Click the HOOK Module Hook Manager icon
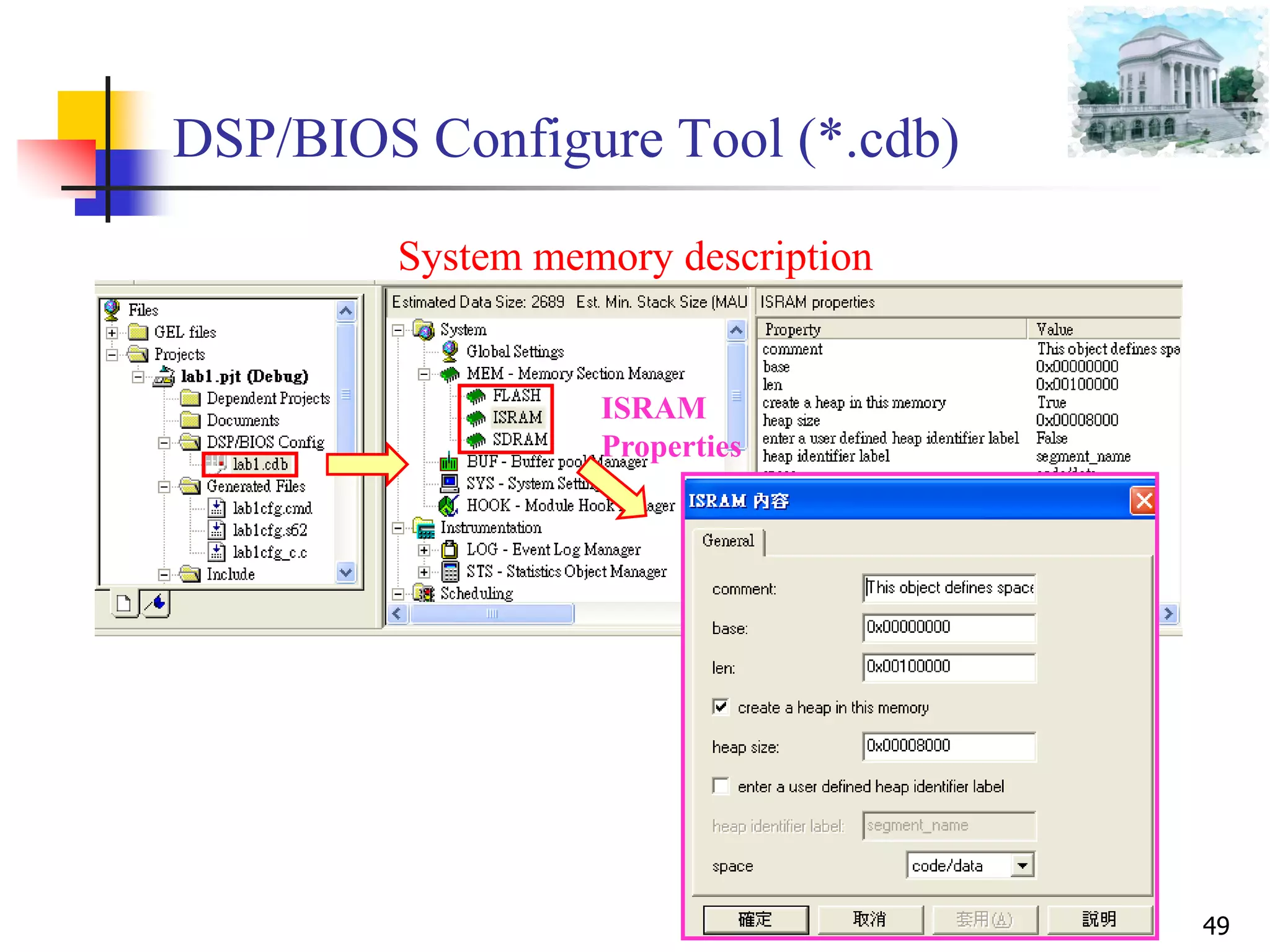Image resolution: width=1270 pixels, height=952 pixels. (449, 506)
